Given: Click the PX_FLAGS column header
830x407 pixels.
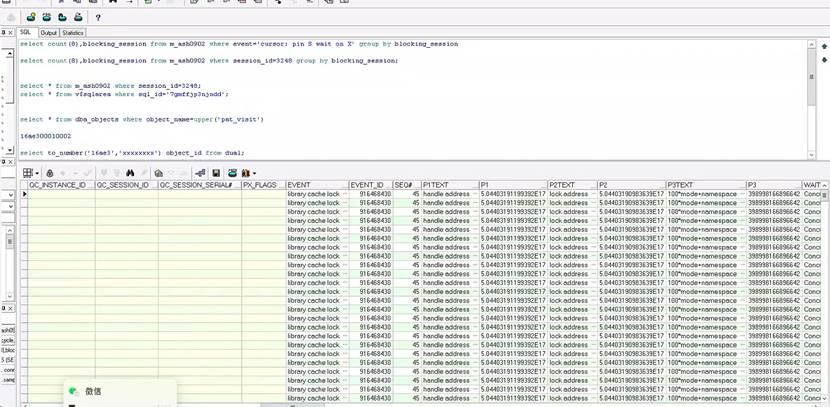Looking at the screenshot, I should [263, 185].
